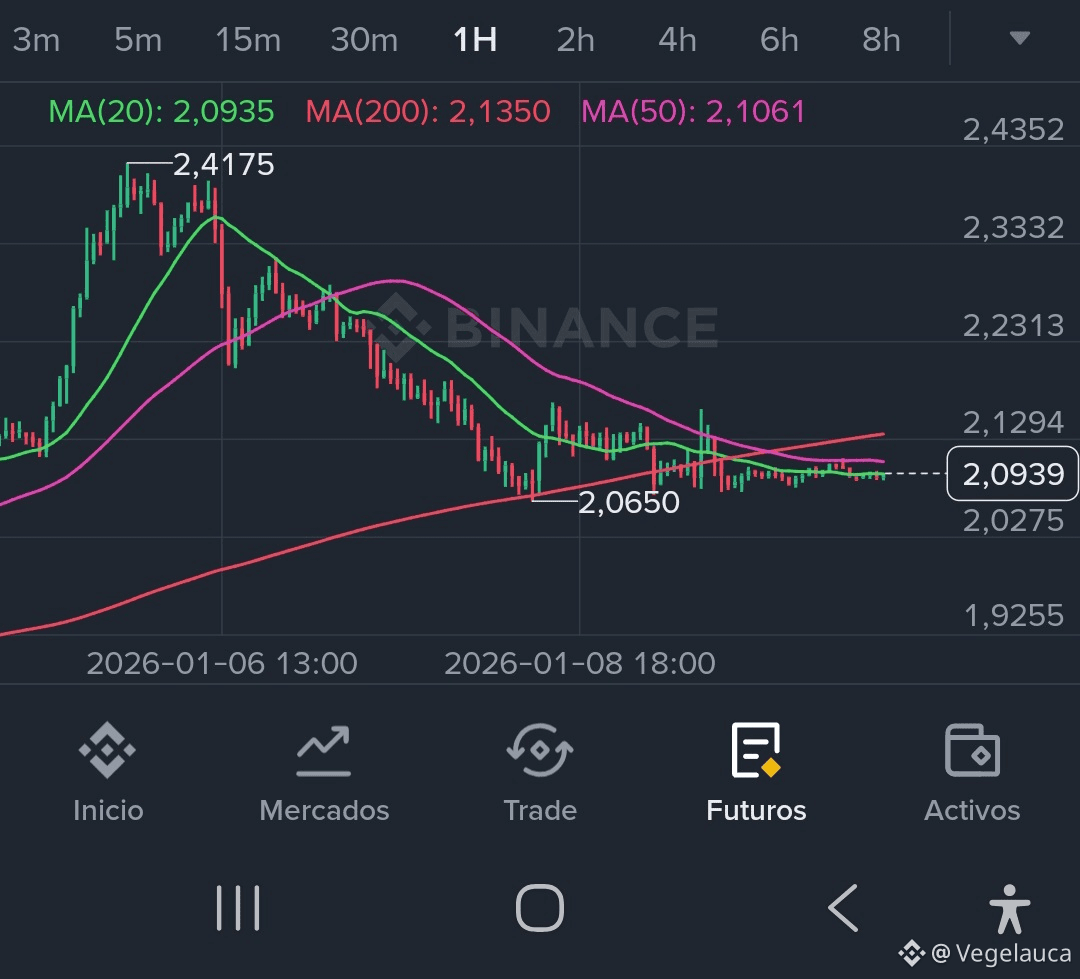Tap the Android recent apps icon
The image size is (1080, 979).
pos(238,908)
